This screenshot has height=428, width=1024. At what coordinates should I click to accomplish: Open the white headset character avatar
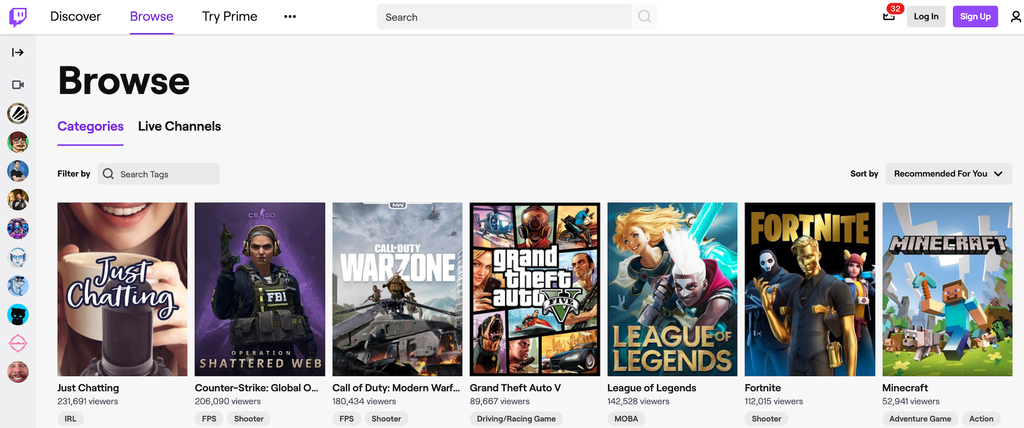coord(18,257)
